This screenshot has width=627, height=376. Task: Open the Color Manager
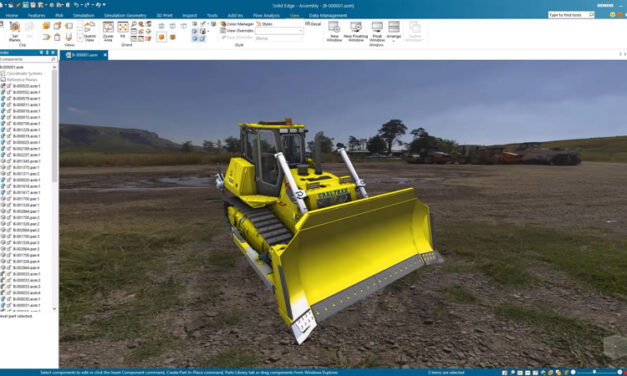point(237,24)
